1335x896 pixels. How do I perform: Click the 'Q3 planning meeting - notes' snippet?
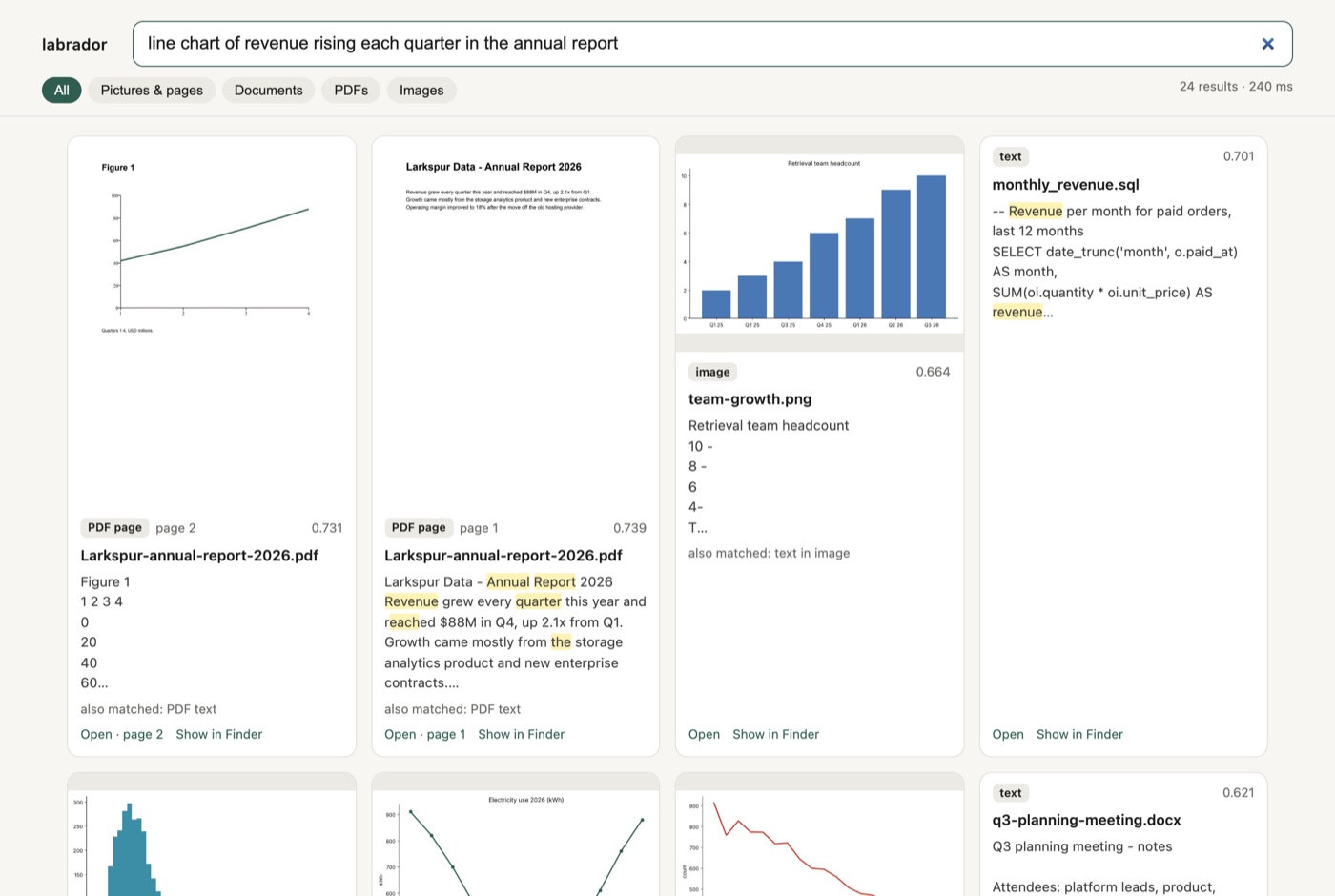[x=1082, y=846]
